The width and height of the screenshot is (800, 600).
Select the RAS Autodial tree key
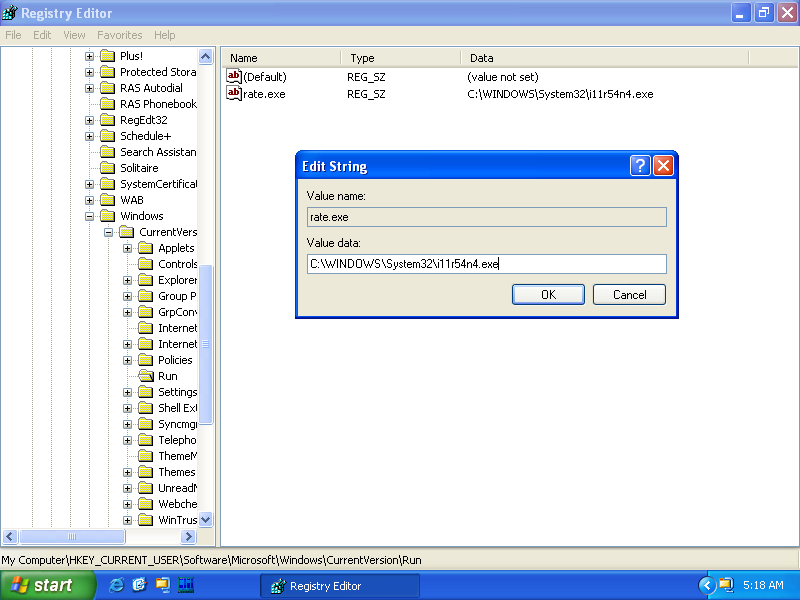pos(151,88)
